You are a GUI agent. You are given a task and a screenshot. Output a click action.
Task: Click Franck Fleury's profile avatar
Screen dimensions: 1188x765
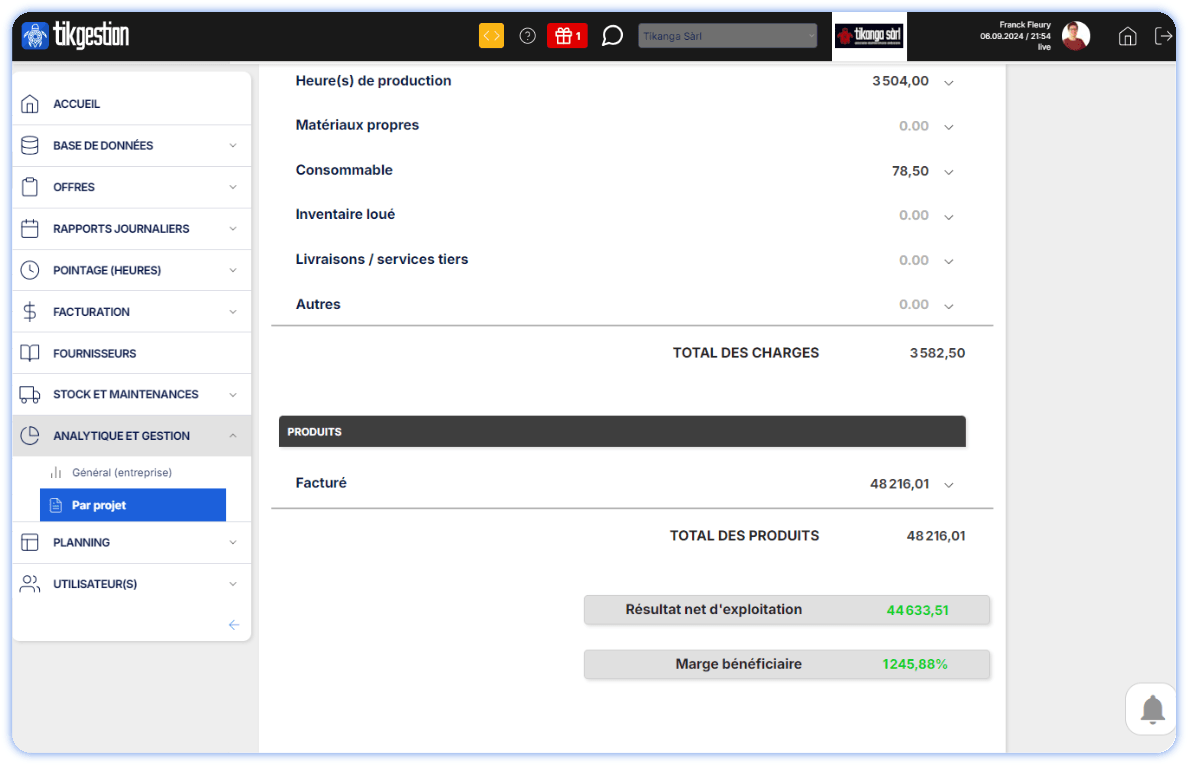(1075, 36)
